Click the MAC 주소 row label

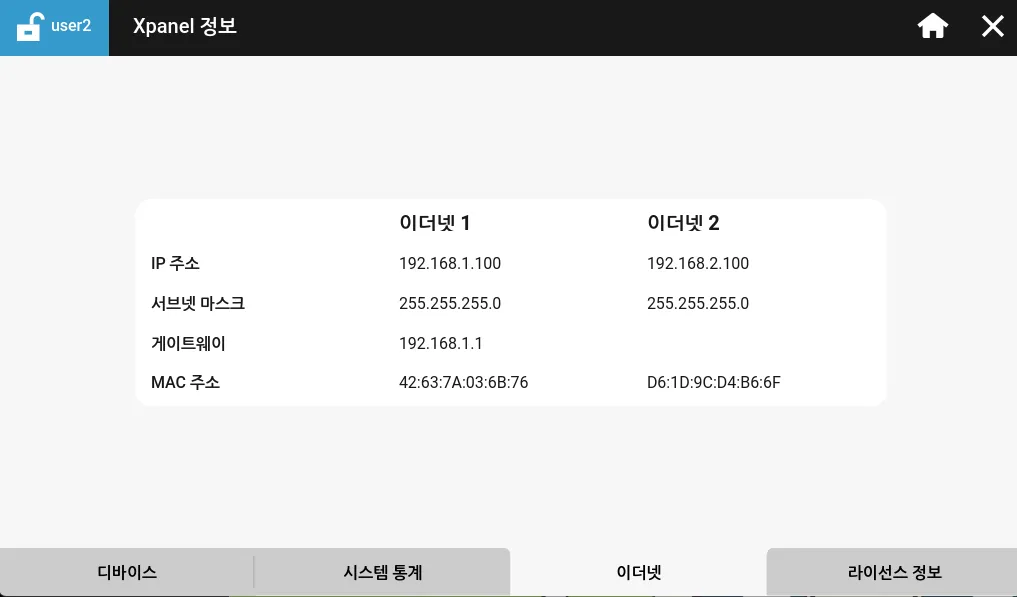(185, 383)
